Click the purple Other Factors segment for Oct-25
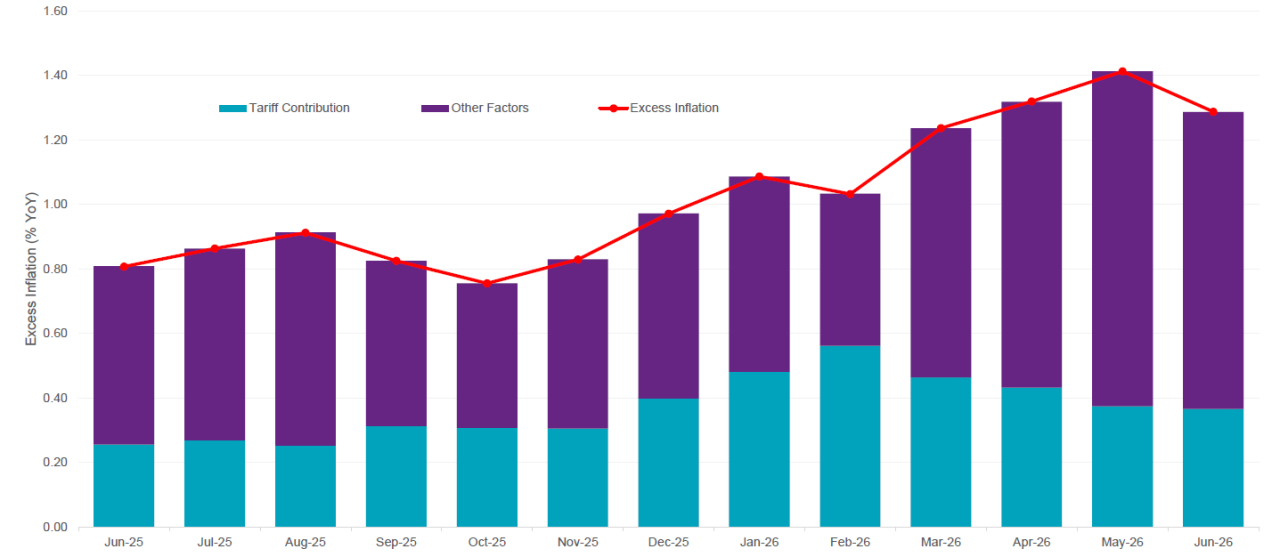Viewport: 1280px width, 557px height. pyautogui.click(x=486, y=356)
